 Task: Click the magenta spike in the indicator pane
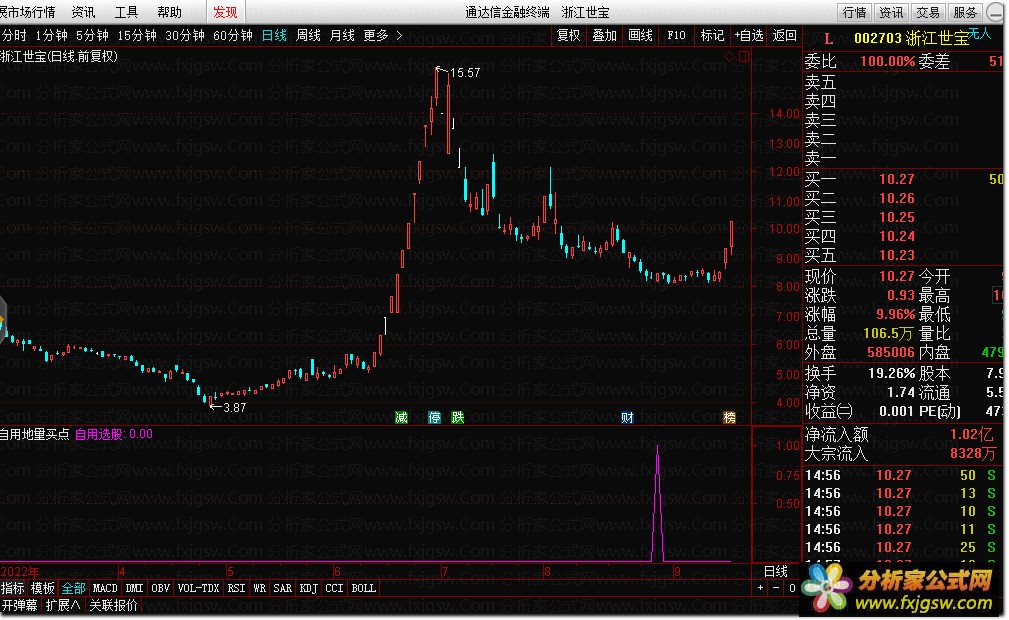click(657, 502)
